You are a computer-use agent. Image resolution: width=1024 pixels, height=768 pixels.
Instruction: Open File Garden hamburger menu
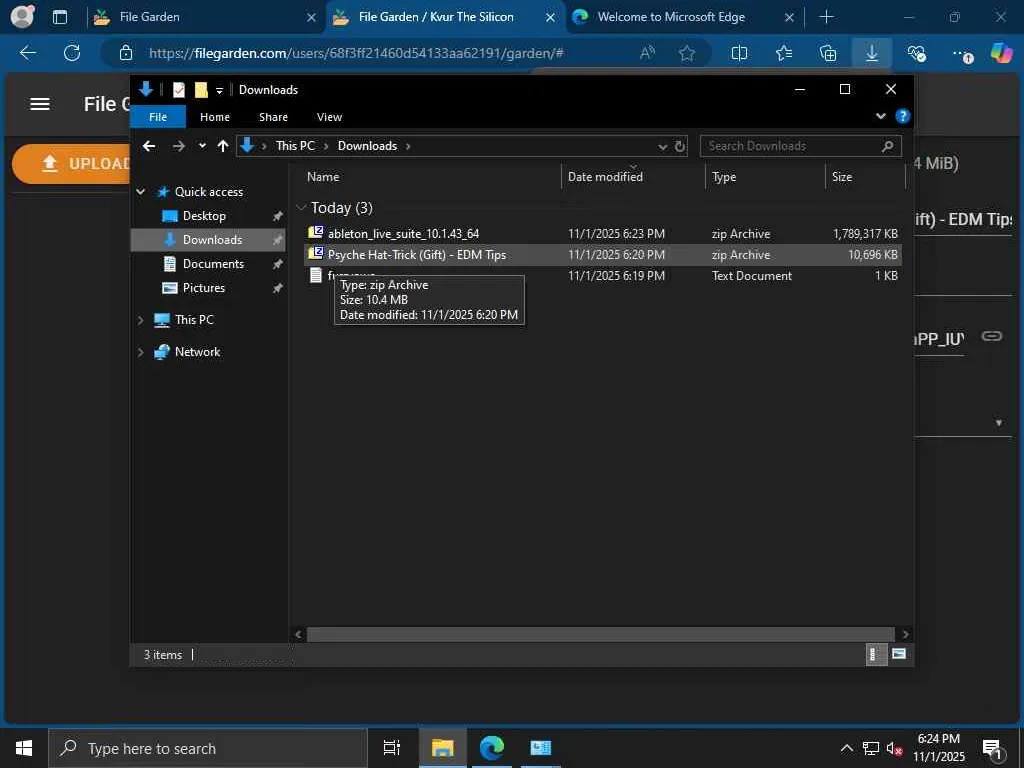[40, 104]
